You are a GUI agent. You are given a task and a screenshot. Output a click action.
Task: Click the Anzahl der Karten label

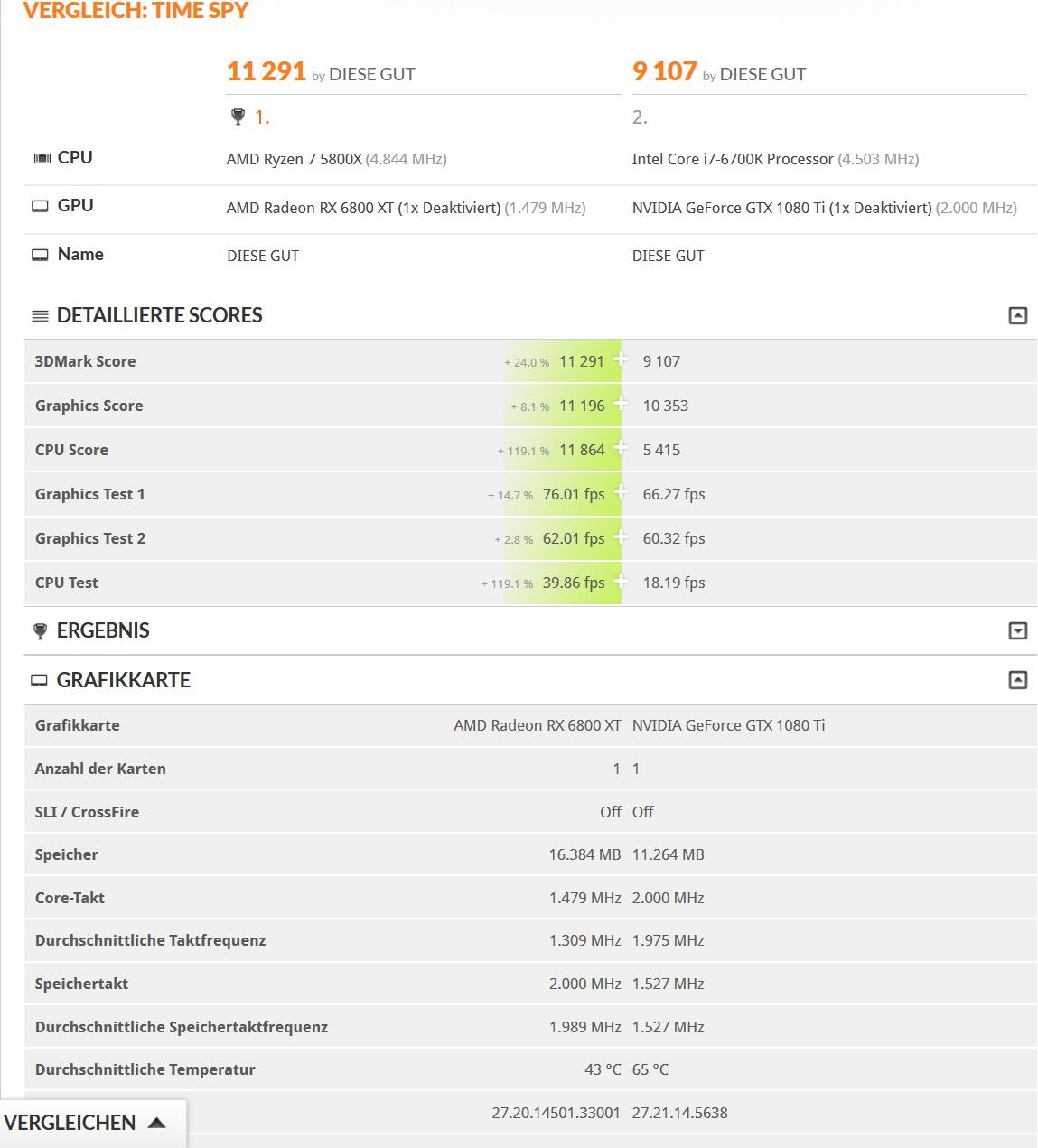[100, 769]
